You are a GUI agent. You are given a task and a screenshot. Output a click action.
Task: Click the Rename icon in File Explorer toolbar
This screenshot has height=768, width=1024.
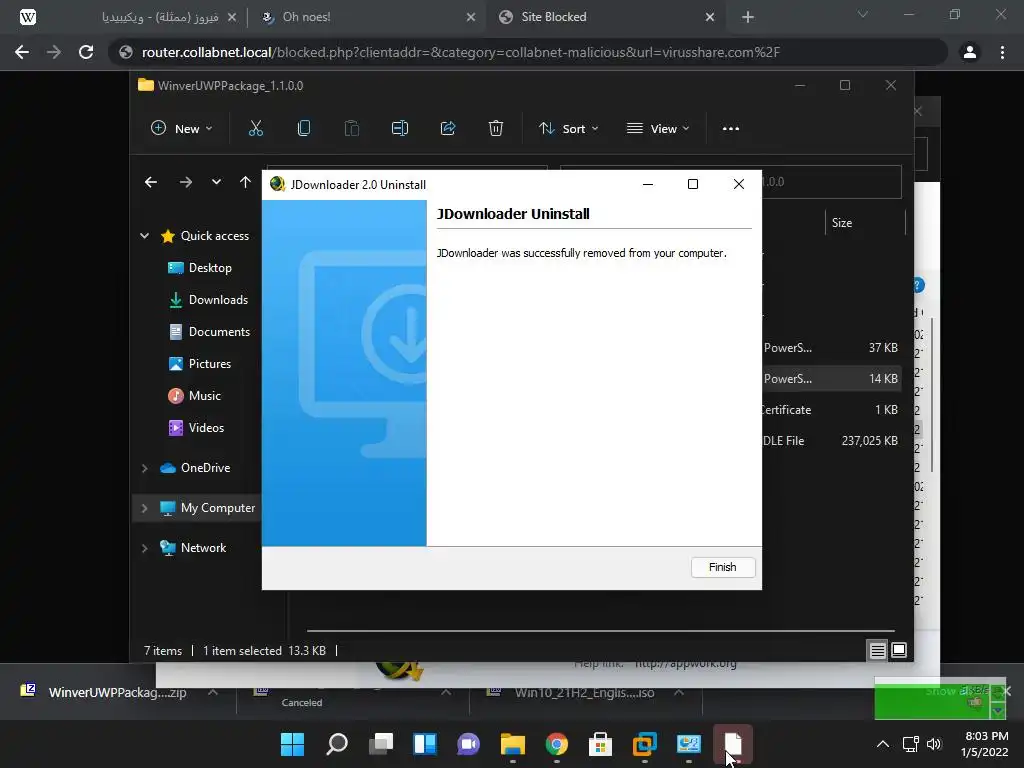[x=400, y=129]
